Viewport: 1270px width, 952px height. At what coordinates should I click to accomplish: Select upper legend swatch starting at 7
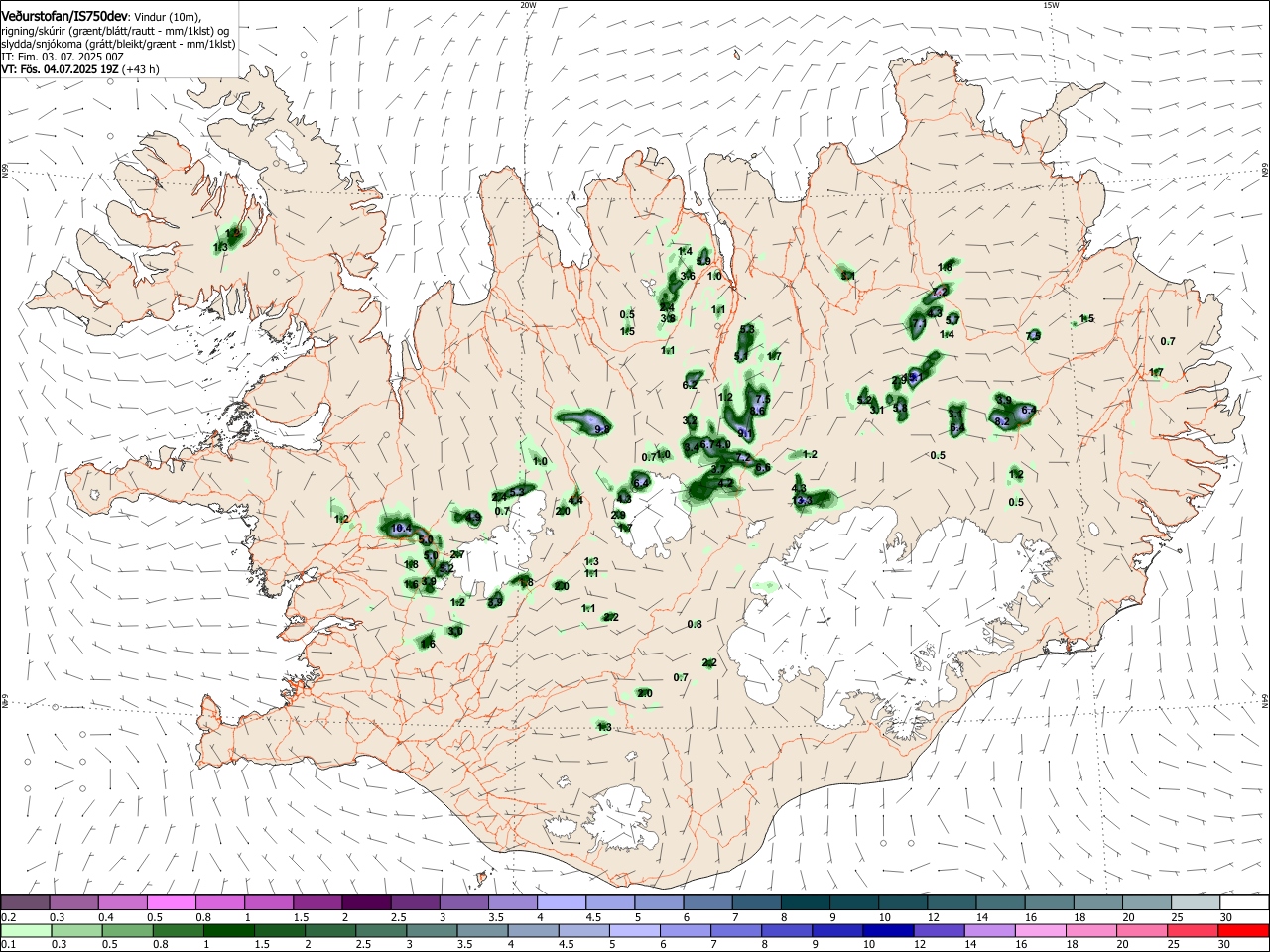click(755, 902)
